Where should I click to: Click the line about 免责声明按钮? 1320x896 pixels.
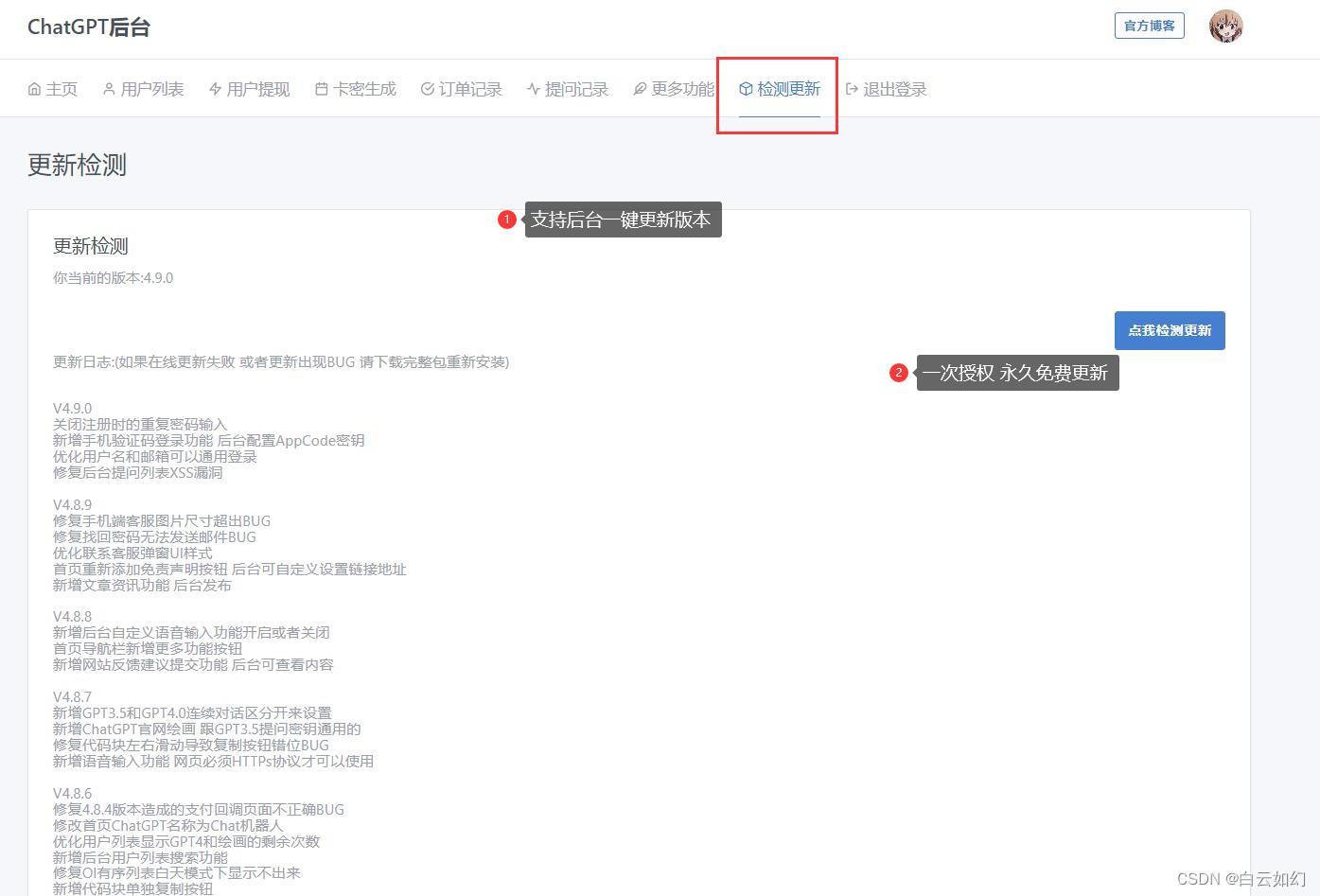click(x=230, y=570)
